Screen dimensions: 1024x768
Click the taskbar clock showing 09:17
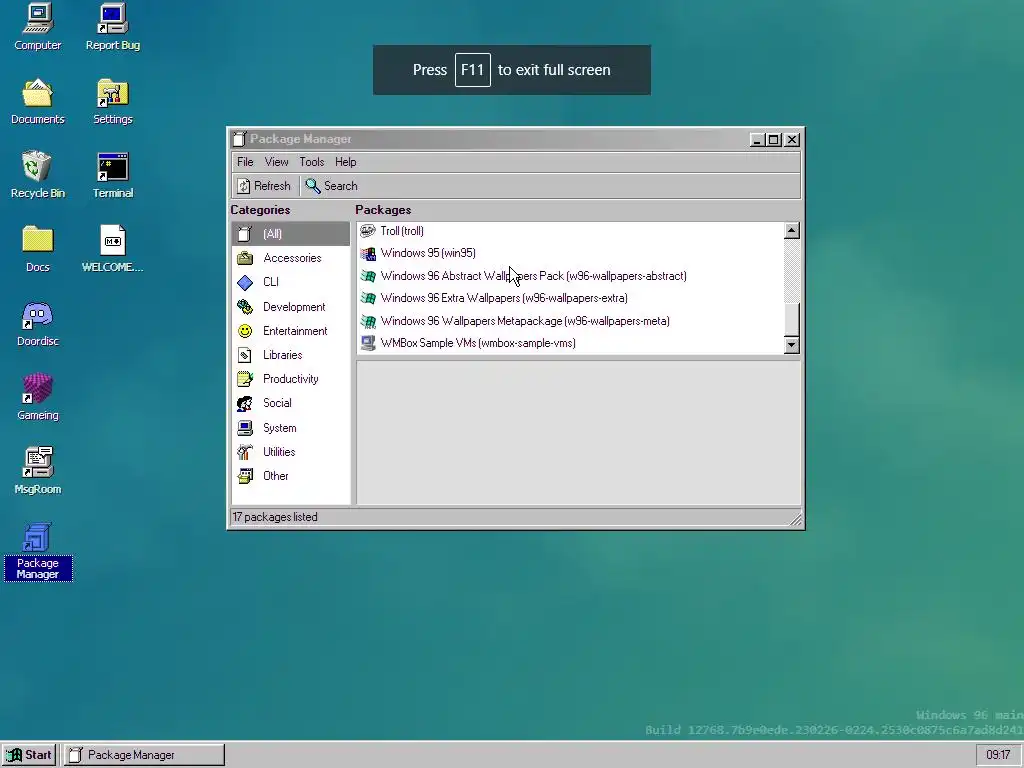(999, 755)
